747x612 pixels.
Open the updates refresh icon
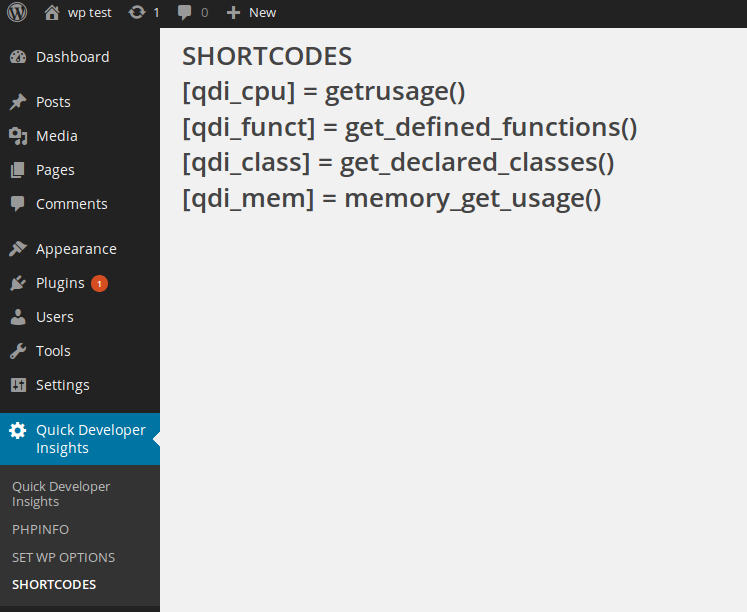137,12
